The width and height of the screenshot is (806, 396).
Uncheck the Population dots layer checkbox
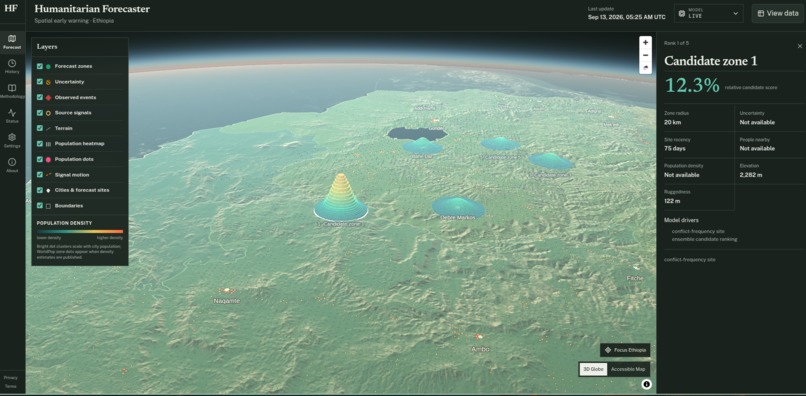tap(40, 159)
